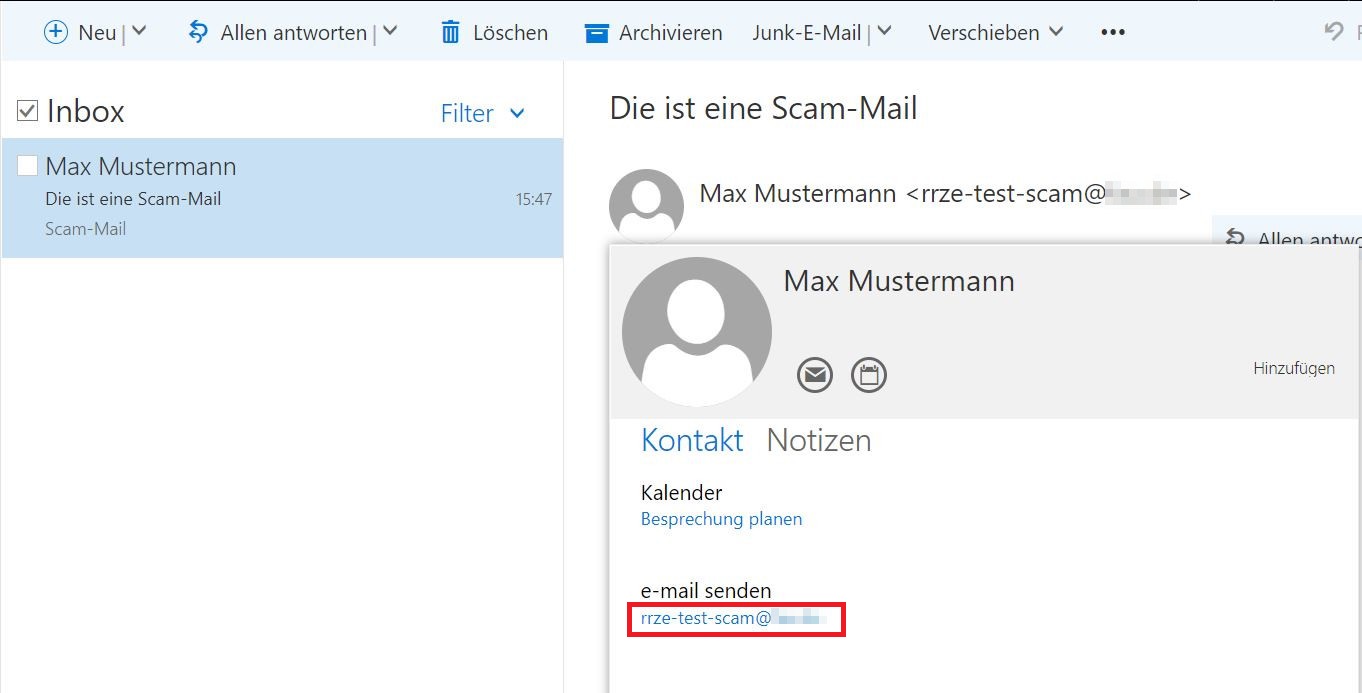Viewport: 1362px width, 693px height.
Task: Toggle the Inbox select-all checkbox
Action: (28, 111)
